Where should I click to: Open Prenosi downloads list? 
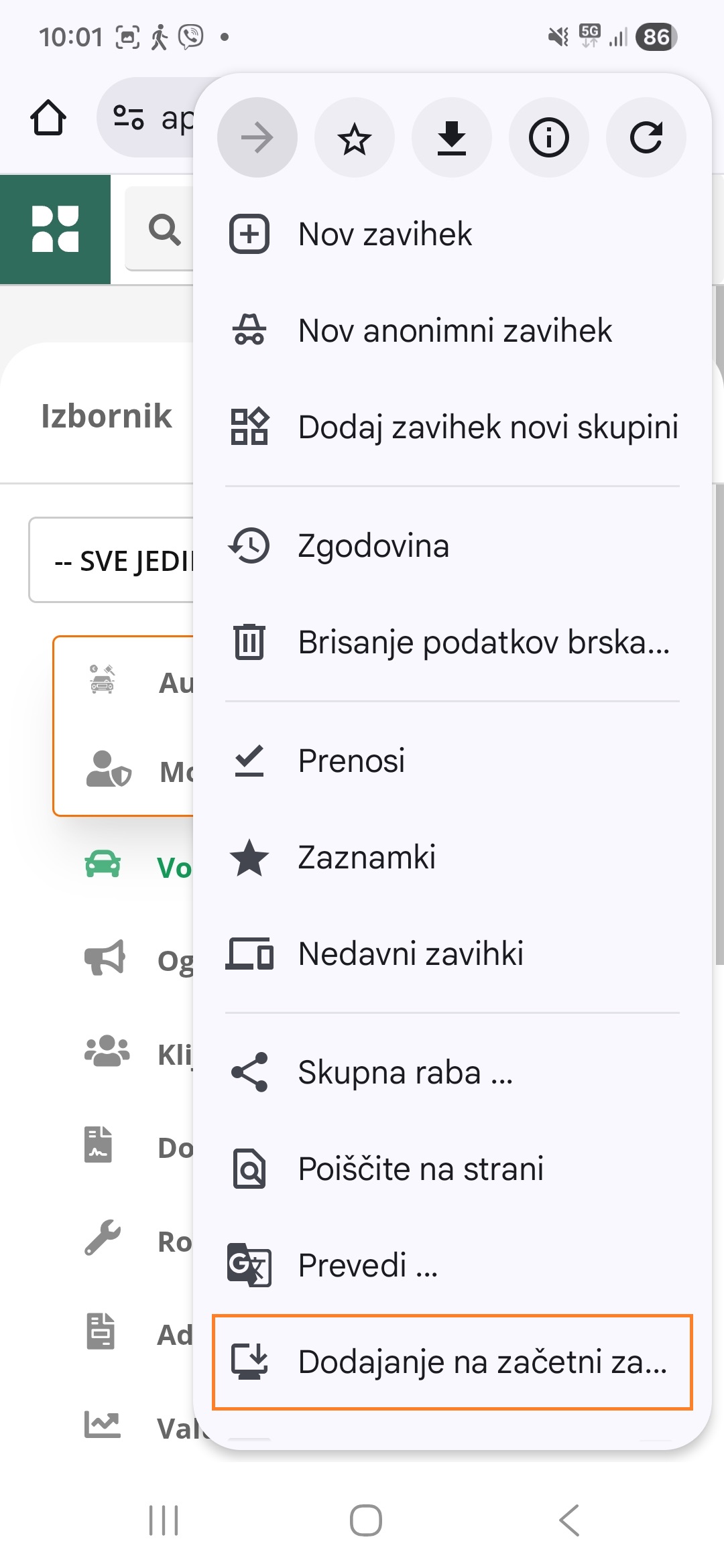(x=351, y=761)
